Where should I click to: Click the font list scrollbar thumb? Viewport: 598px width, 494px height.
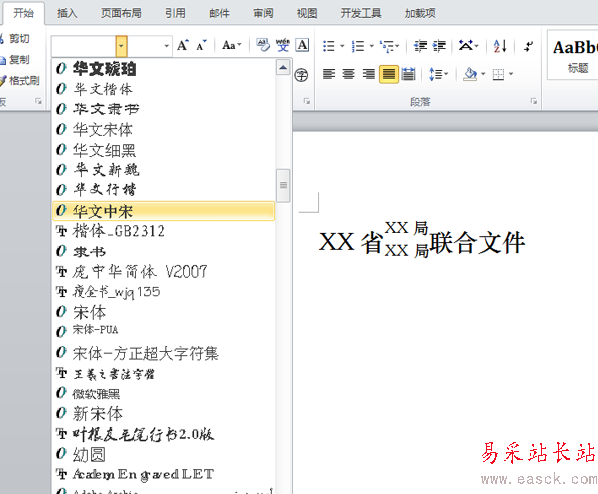[283, 185]
